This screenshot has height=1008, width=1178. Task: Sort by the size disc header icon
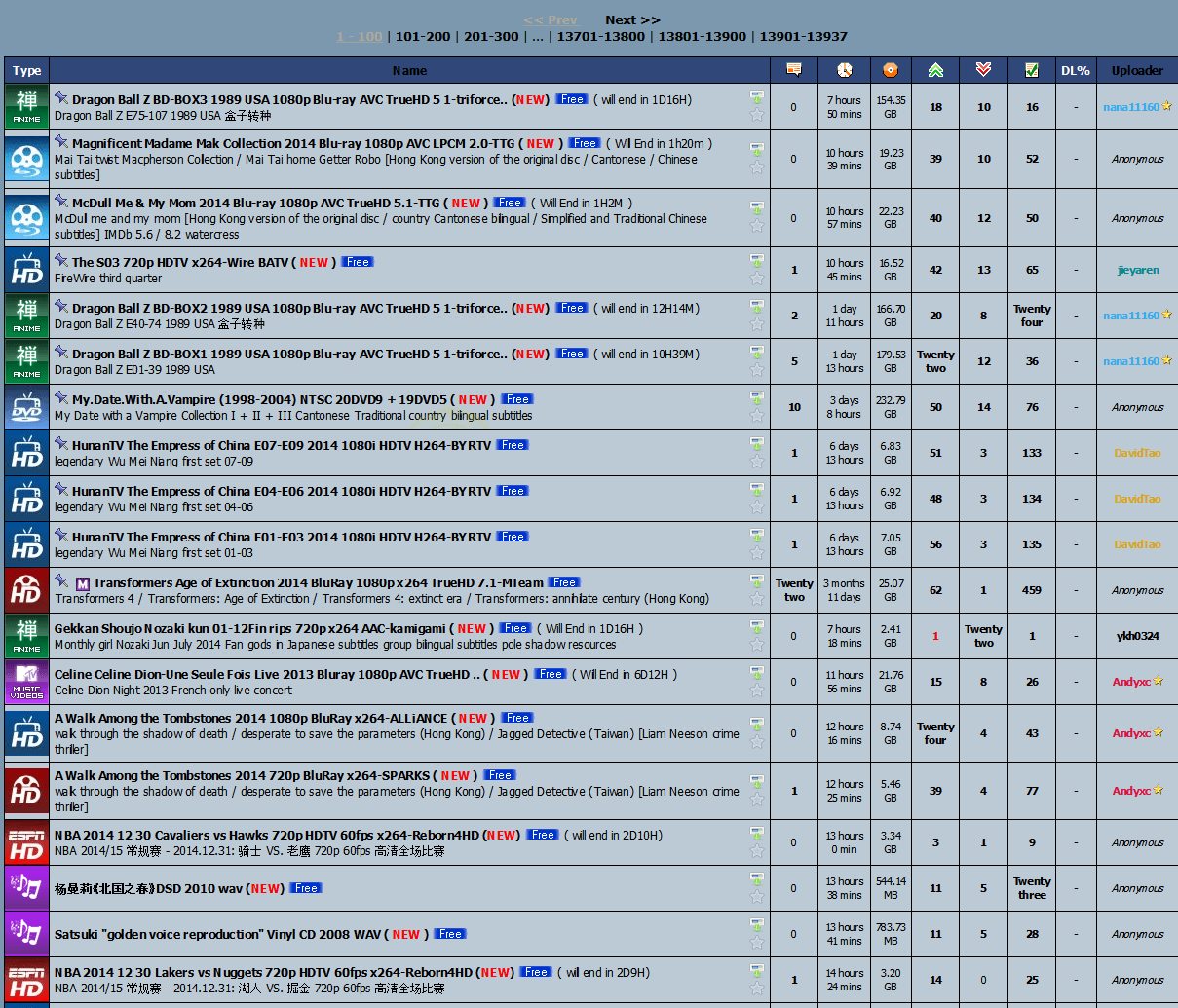(x=890, y=70)
